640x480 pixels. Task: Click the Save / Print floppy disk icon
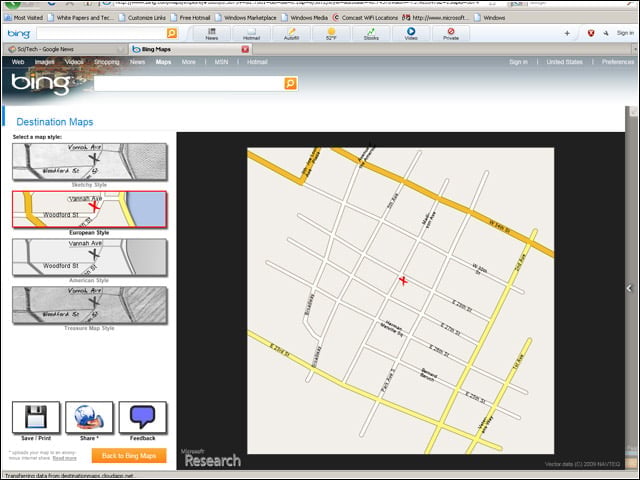[x=36, y=417]
